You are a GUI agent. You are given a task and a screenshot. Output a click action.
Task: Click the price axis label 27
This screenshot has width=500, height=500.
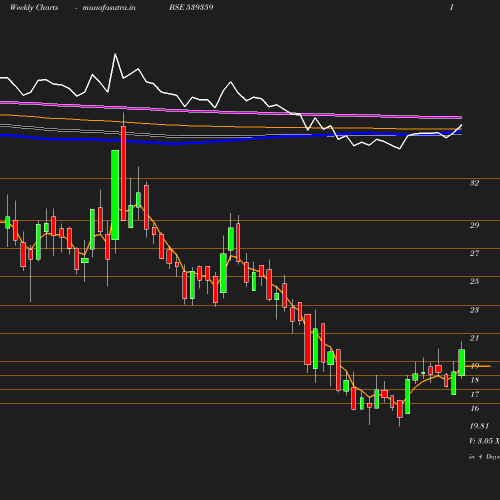pyautogui.click(x=474, y=253)
